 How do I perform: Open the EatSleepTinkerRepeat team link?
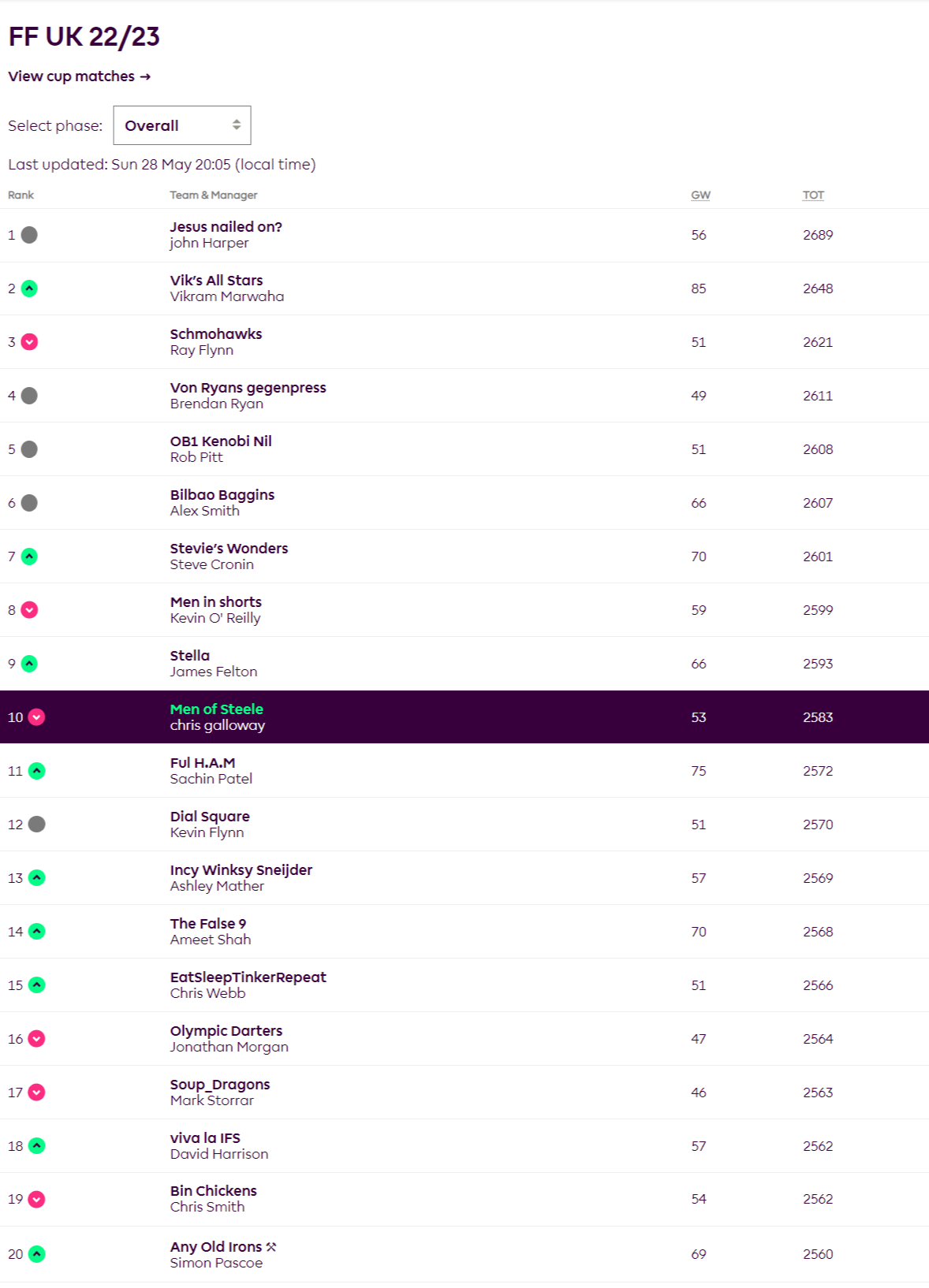248,977
